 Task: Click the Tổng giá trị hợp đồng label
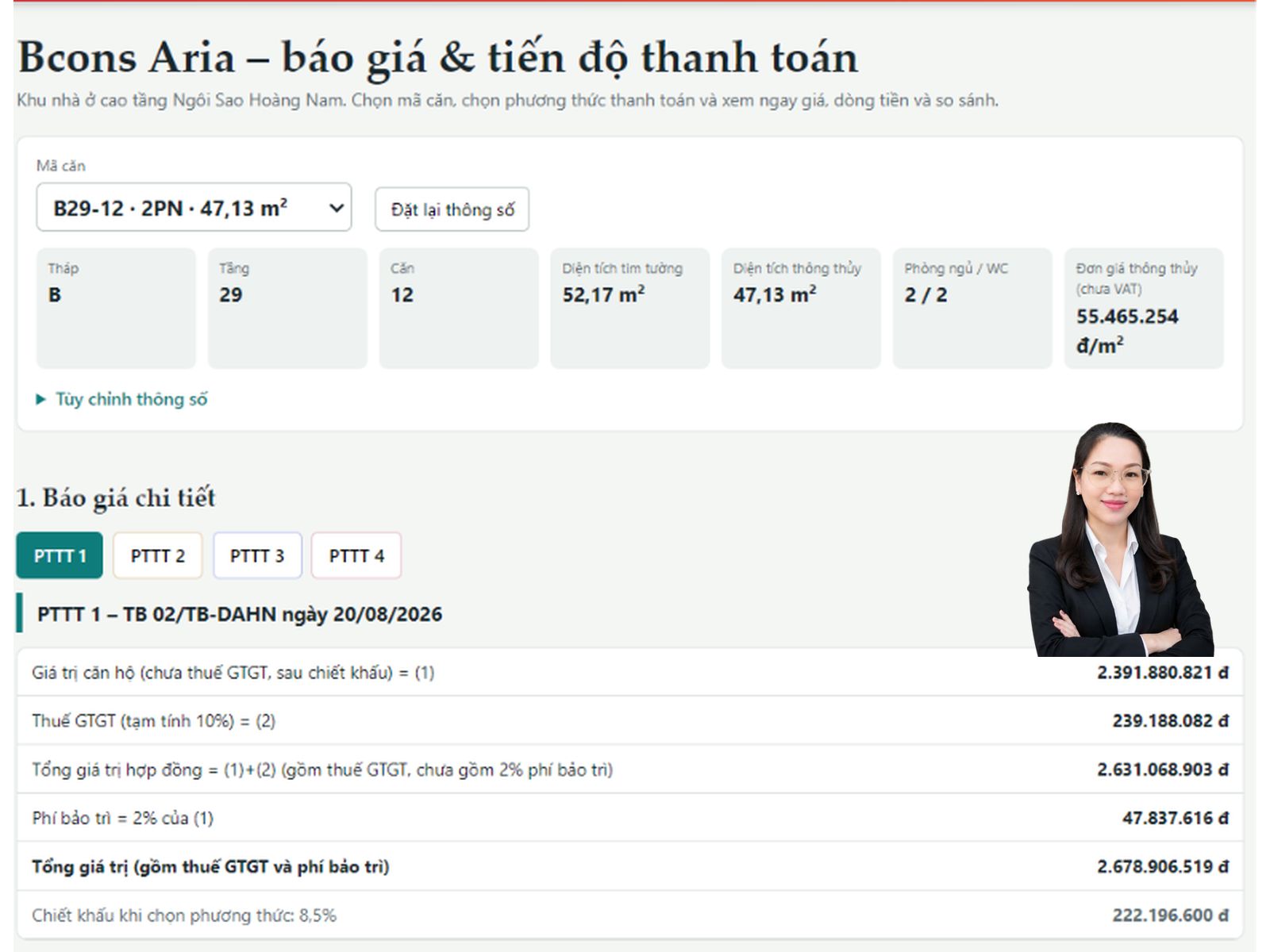(x=322, y=770)
